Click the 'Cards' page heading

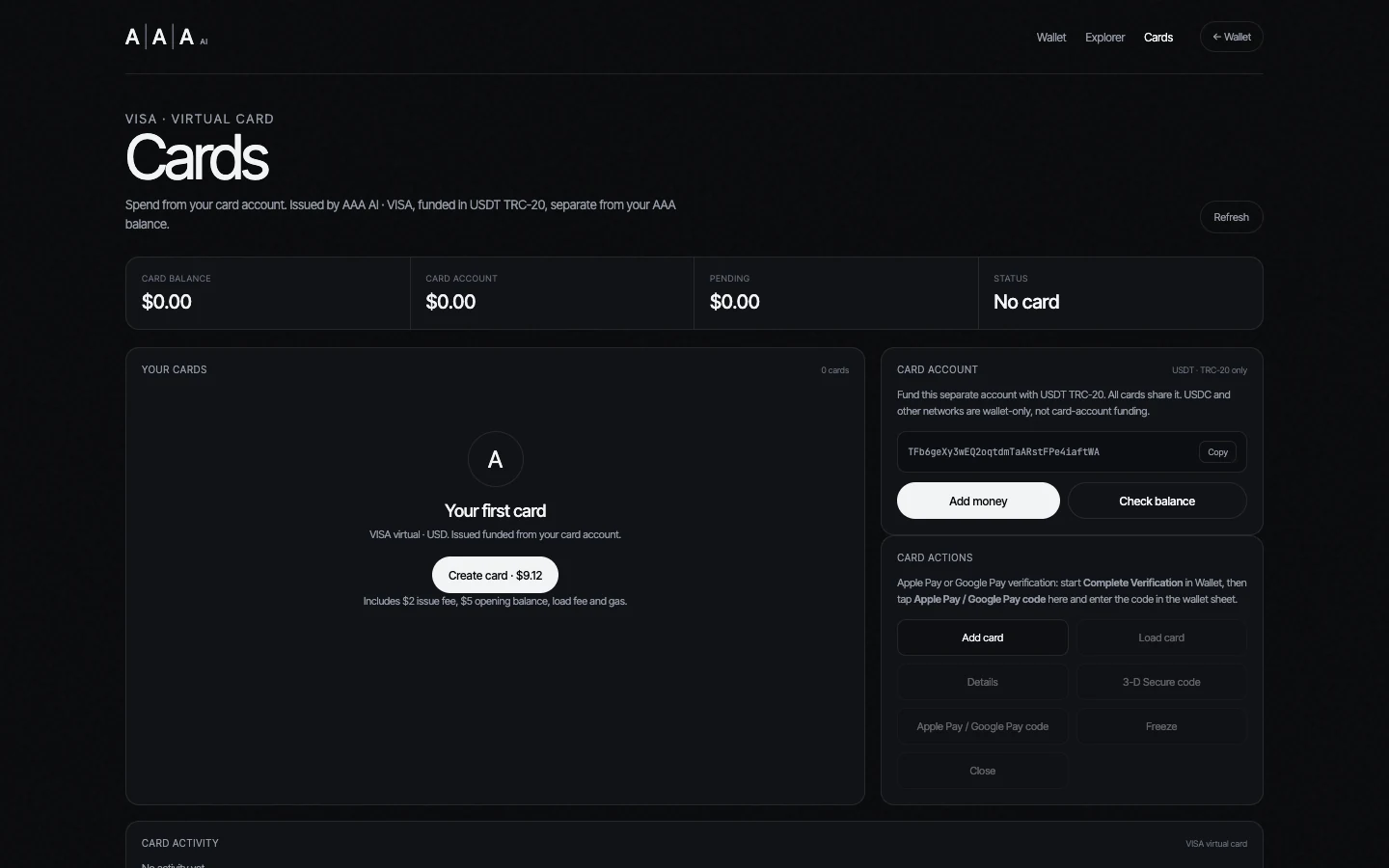point(197,157)
